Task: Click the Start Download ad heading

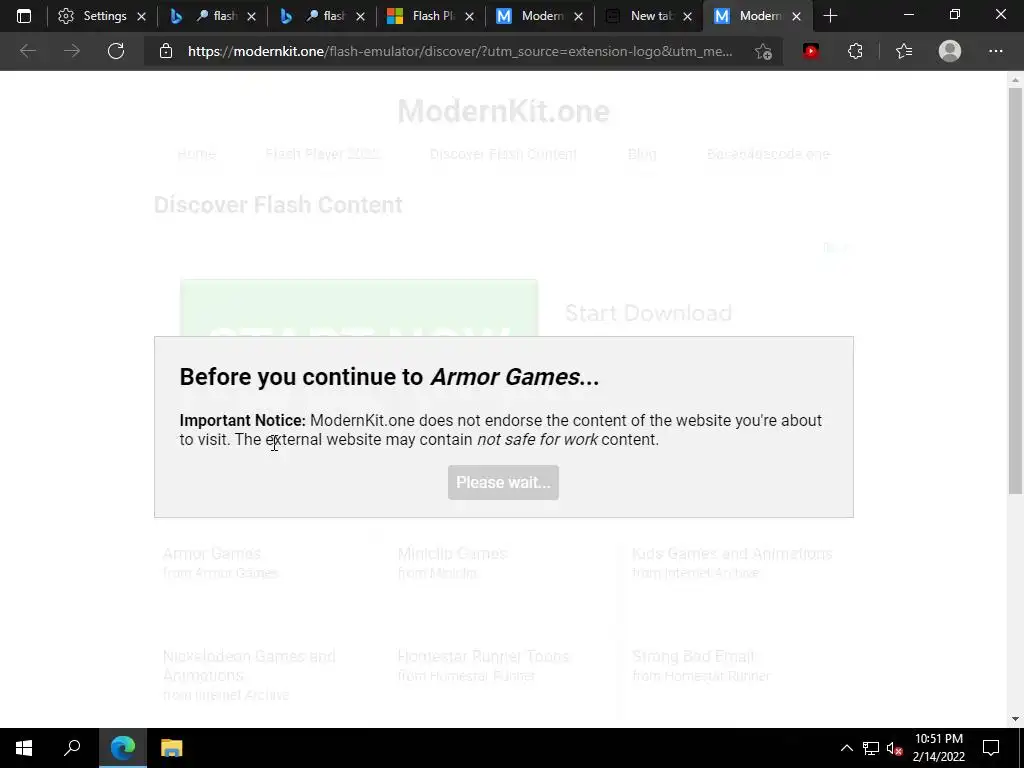Action: click(648, 313)
